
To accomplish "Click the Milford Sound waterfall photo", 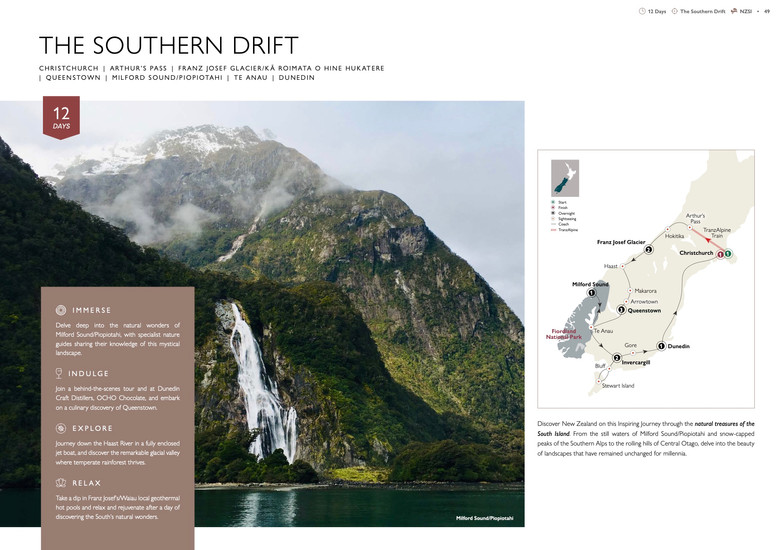I will [x=262, y=314].
